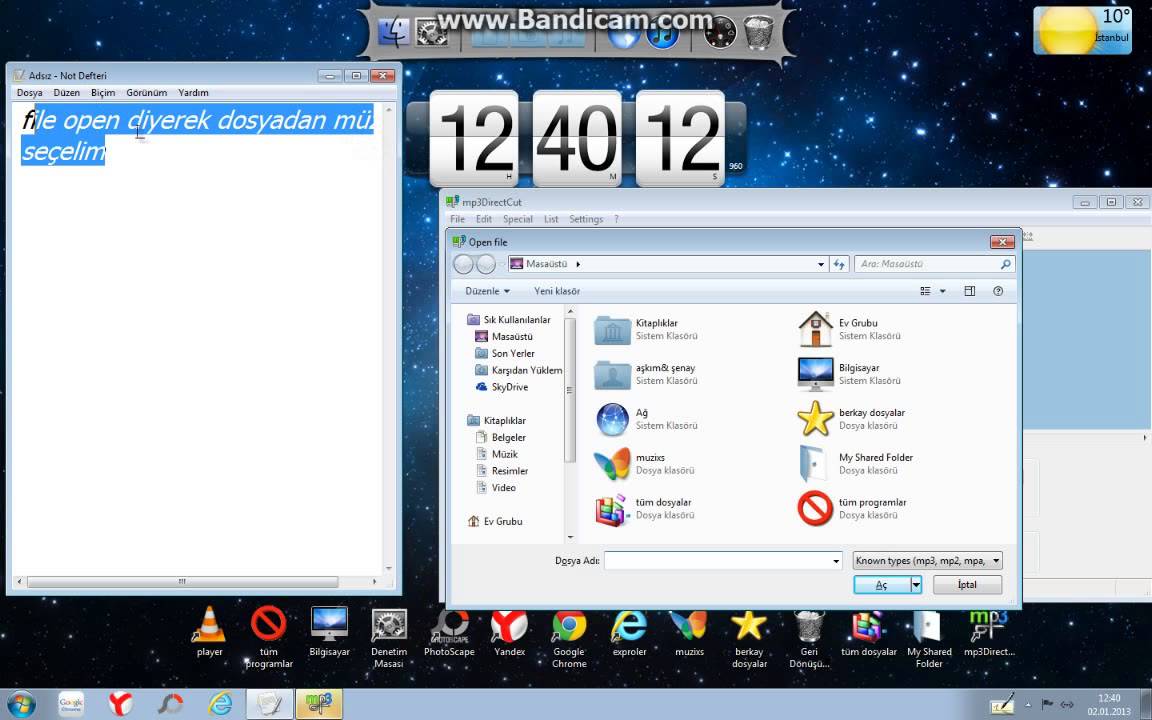Open the Aç button split arrow

pyautogui.click(x=916, y=585)
